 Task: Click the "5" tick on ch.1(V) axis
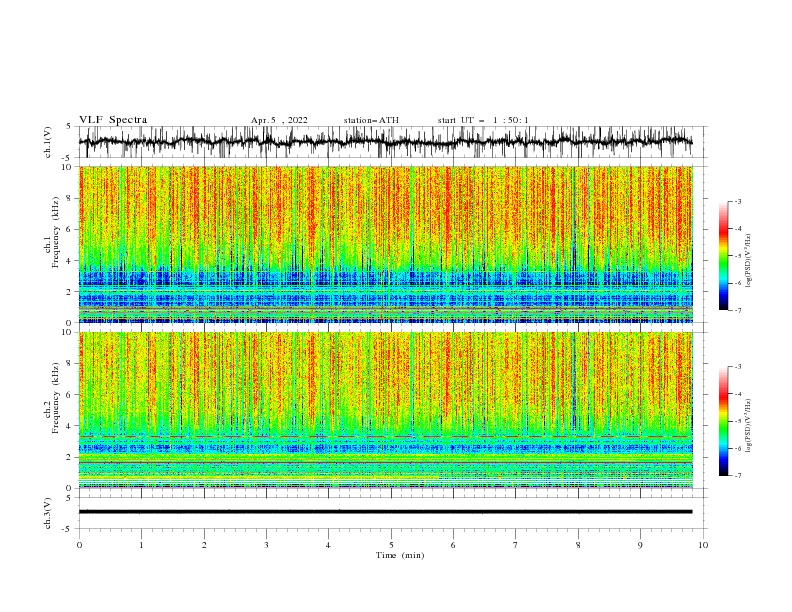coord(69,126)
